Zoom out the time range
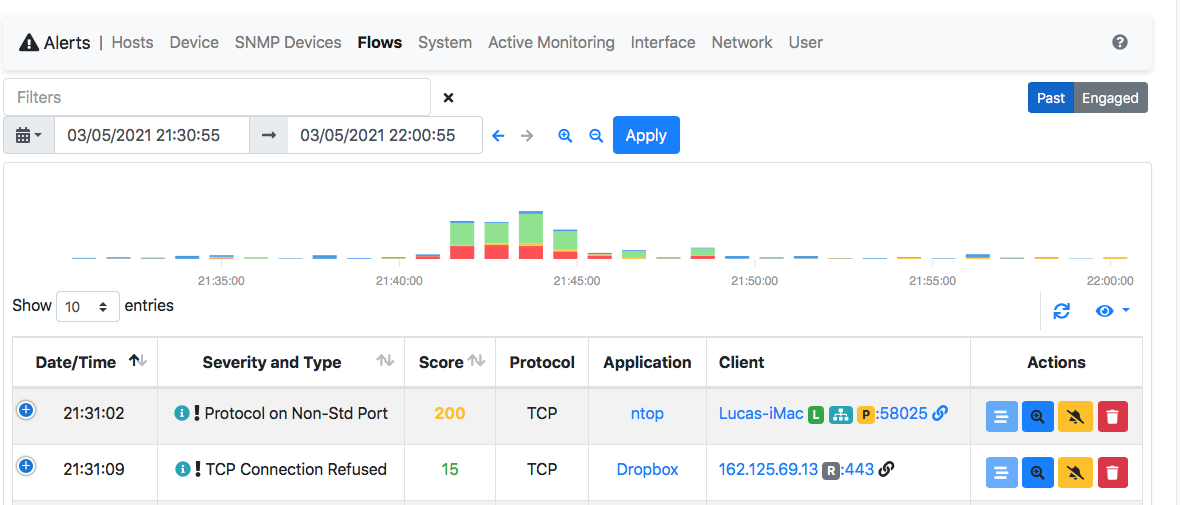This screenshot has height=505, width=1180. click(x=596, y=135)
